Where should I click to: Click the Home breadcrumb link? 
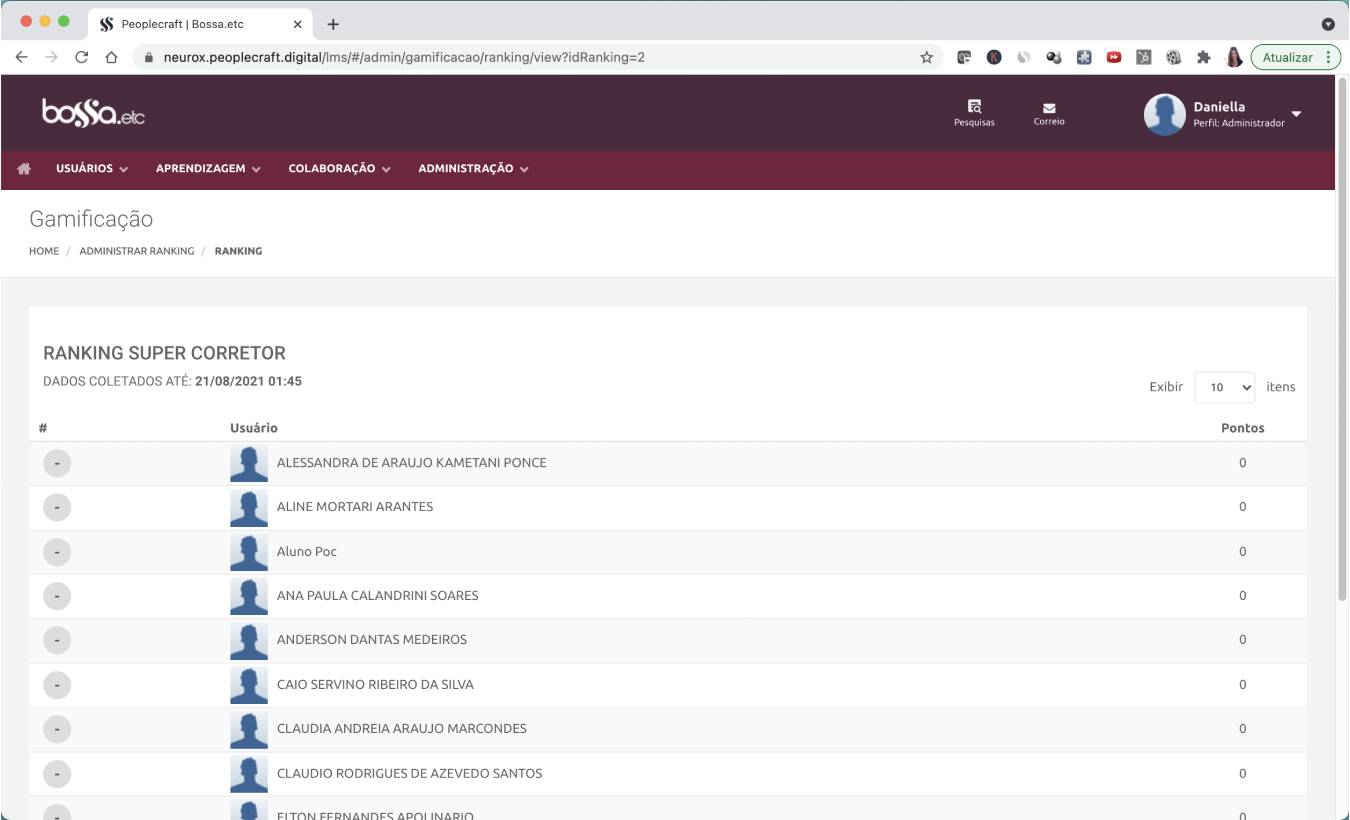tap(44, 251)
